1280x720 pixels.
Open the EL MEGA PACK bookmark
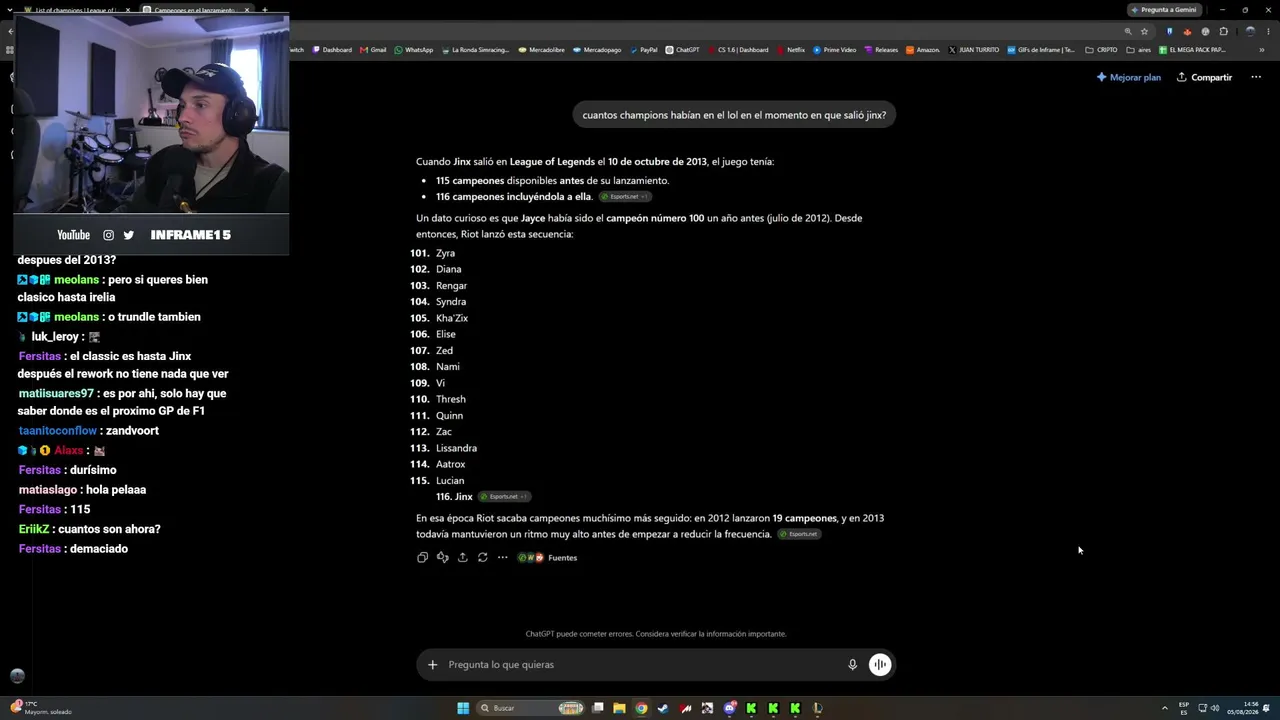(x=1191, y=50)
